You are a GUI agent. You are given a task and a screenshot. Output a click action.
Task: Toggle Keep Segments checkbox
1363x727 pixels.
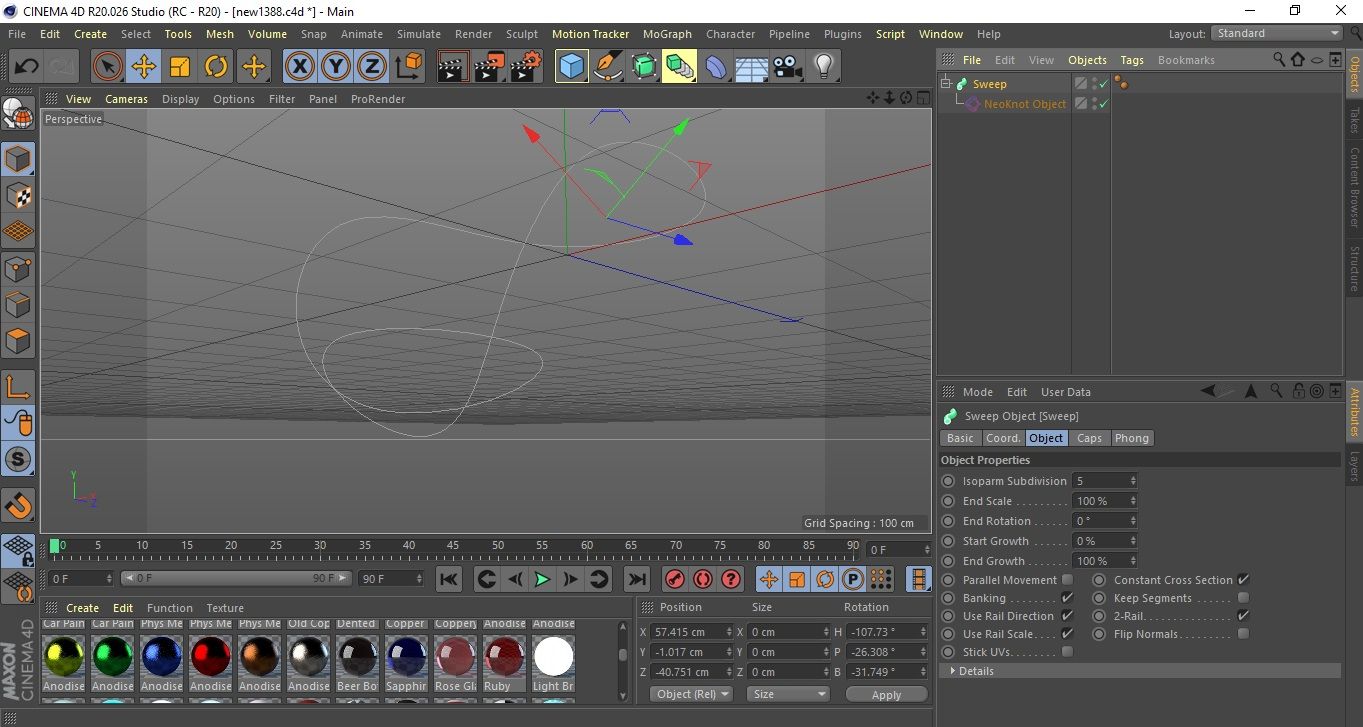coord(1243,598)
